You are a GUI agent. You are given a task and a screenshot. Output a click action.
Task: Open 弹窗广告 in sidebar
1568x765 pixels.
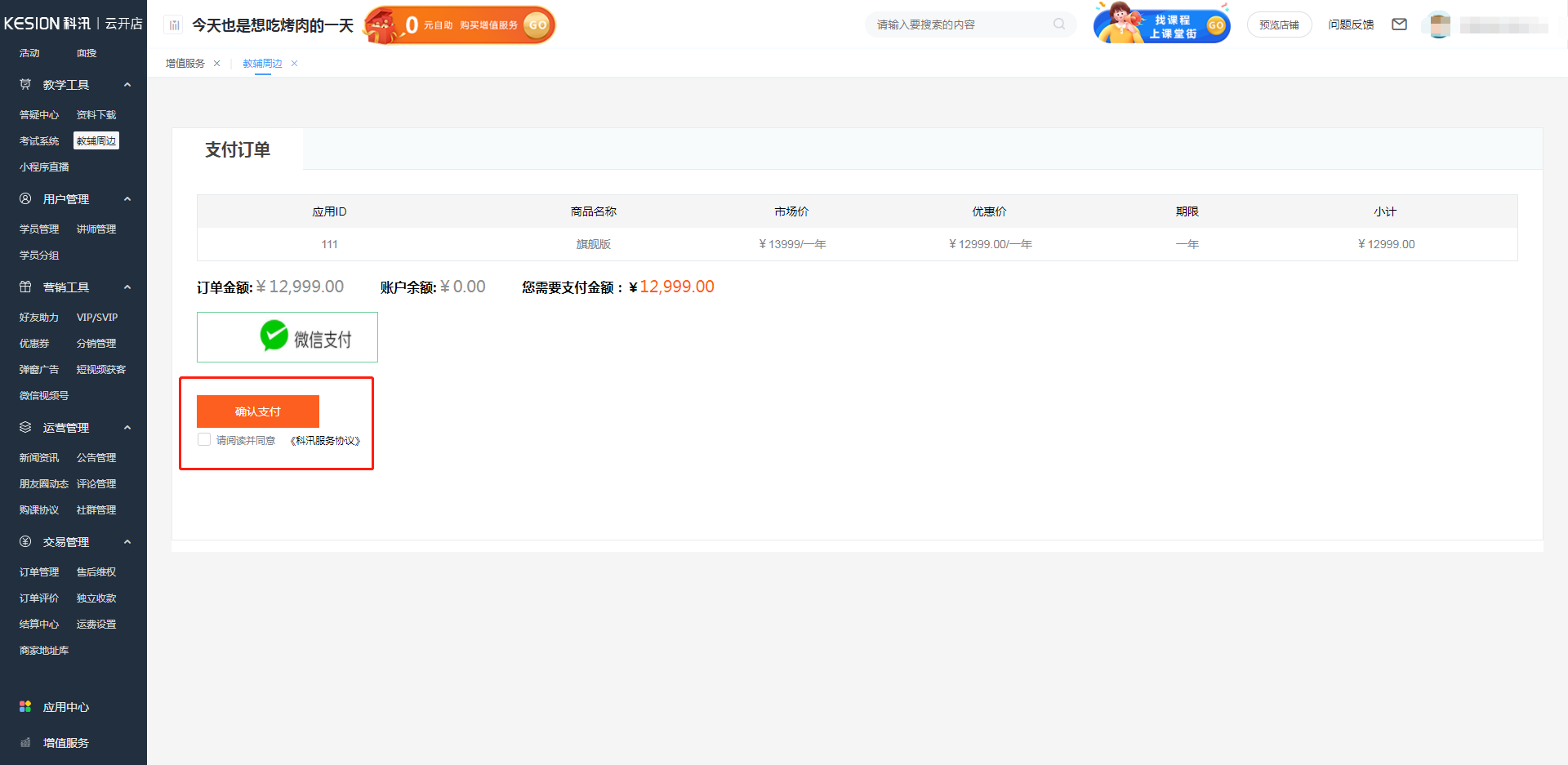coord(39,370)
